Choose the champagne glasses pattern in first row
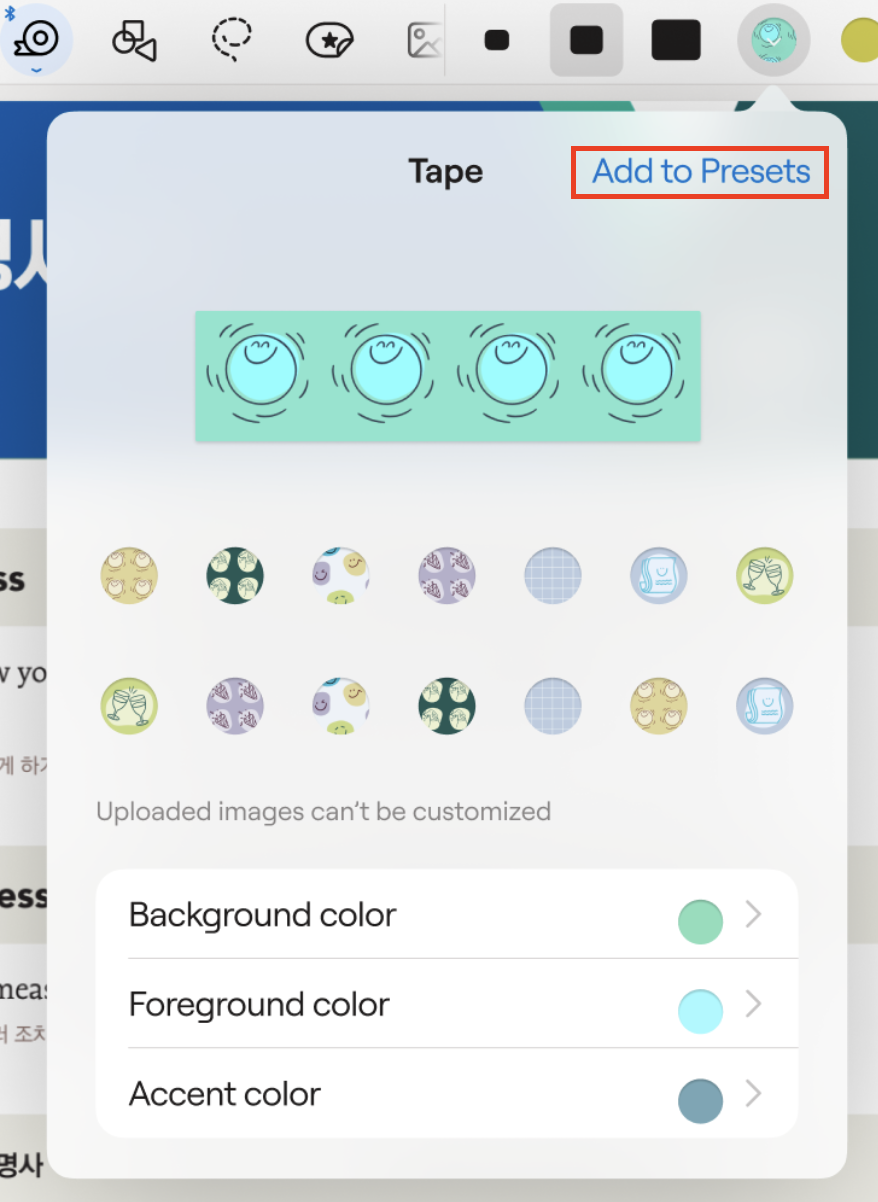The width and height of the screenshot is (878, 1202). click(764, 576)
